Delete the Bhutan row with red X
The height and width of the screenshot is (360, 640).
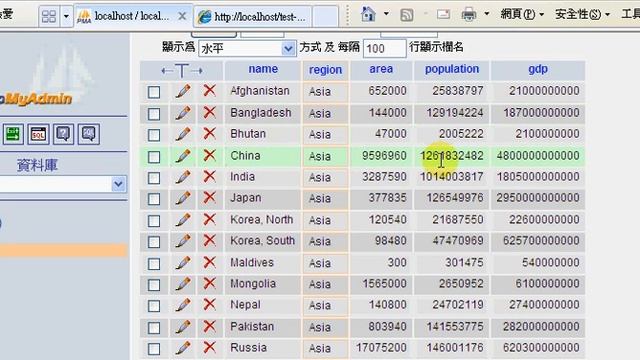209,133
